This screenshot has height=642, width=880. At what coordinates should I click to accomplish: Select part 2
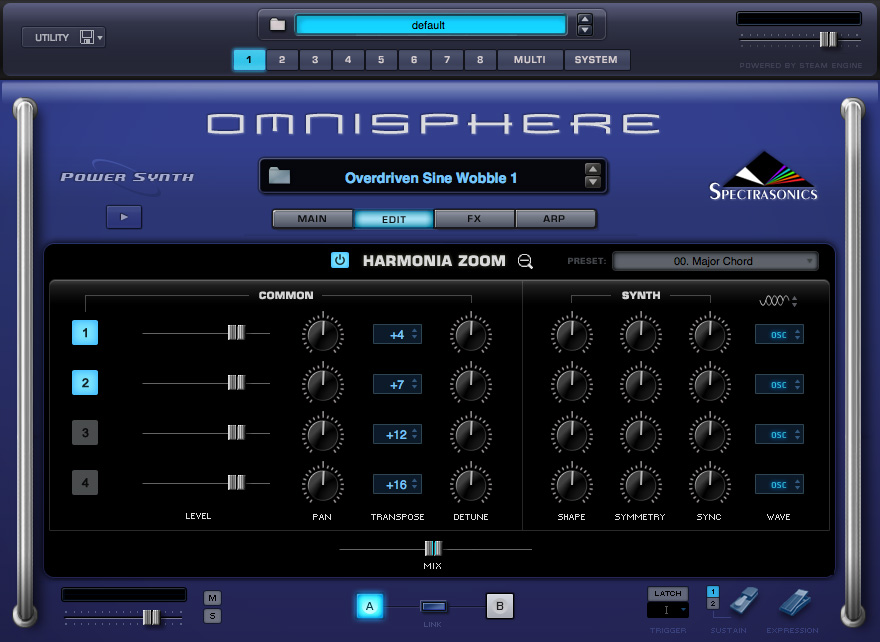[282, 59]
